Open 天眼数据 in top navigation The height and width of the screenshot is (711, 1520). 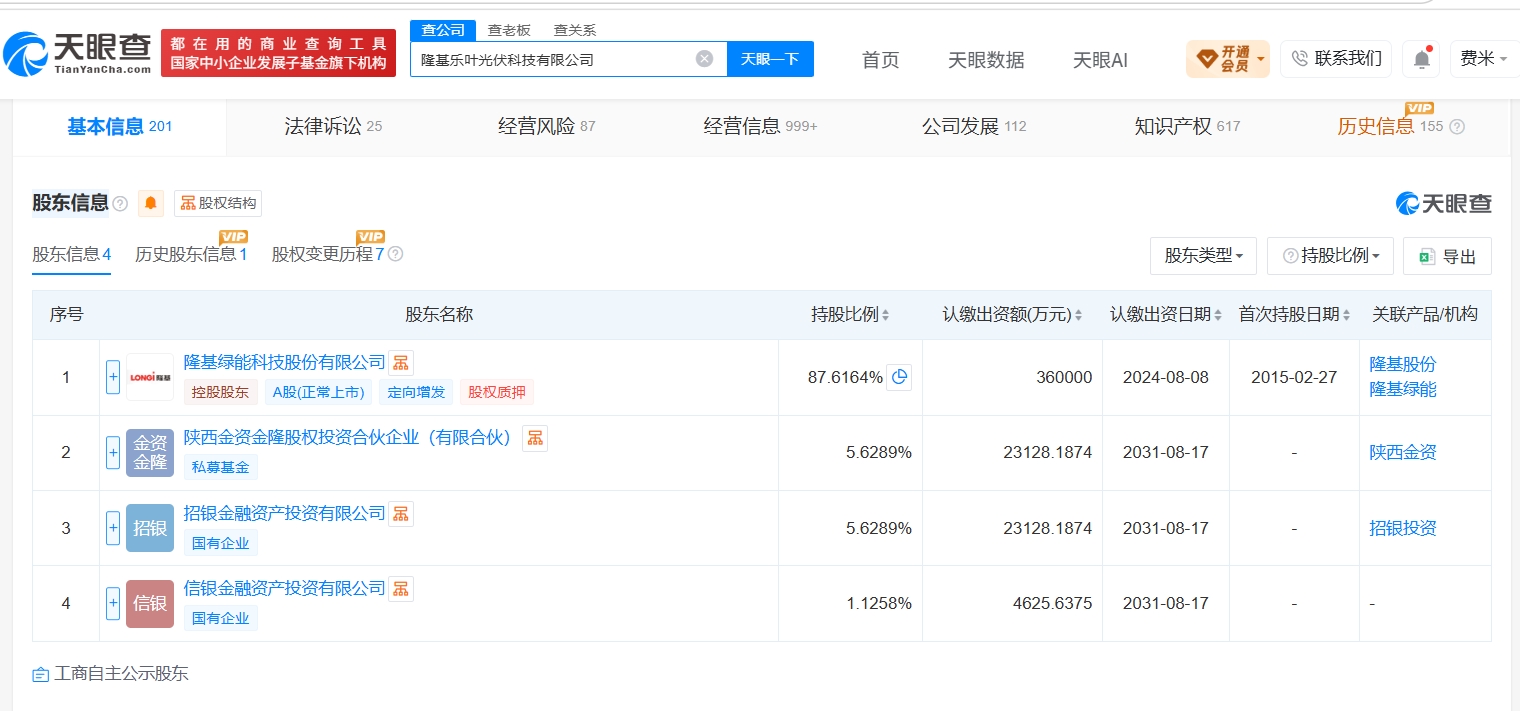pyautogui.click(x=986, y=60)
